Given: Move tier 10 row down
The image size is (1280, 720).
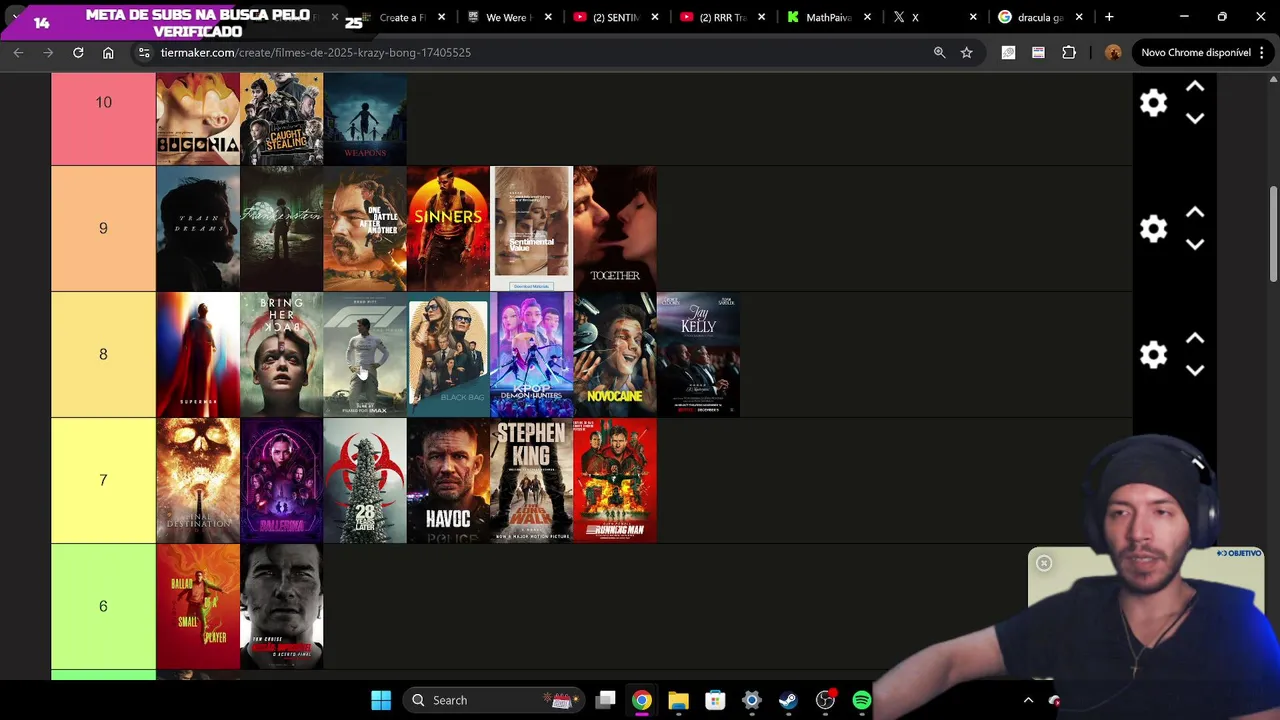Looking at the screenshot, I should pyautogui.click(x=1195, y=118).
